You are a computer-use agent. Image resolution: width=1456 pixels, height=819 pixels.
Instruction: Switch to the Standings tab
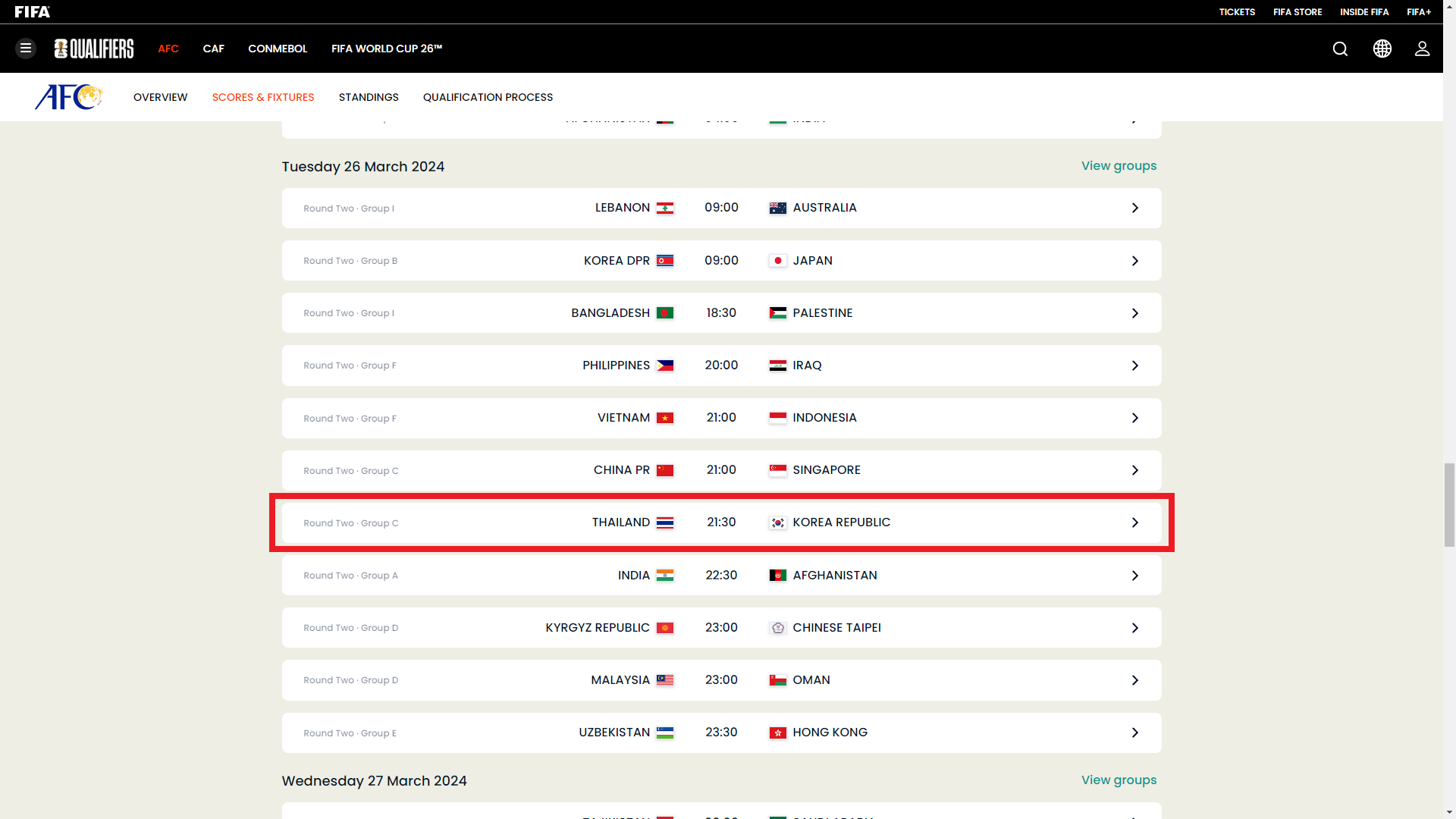pyautogui.click(x=369, y=97)
